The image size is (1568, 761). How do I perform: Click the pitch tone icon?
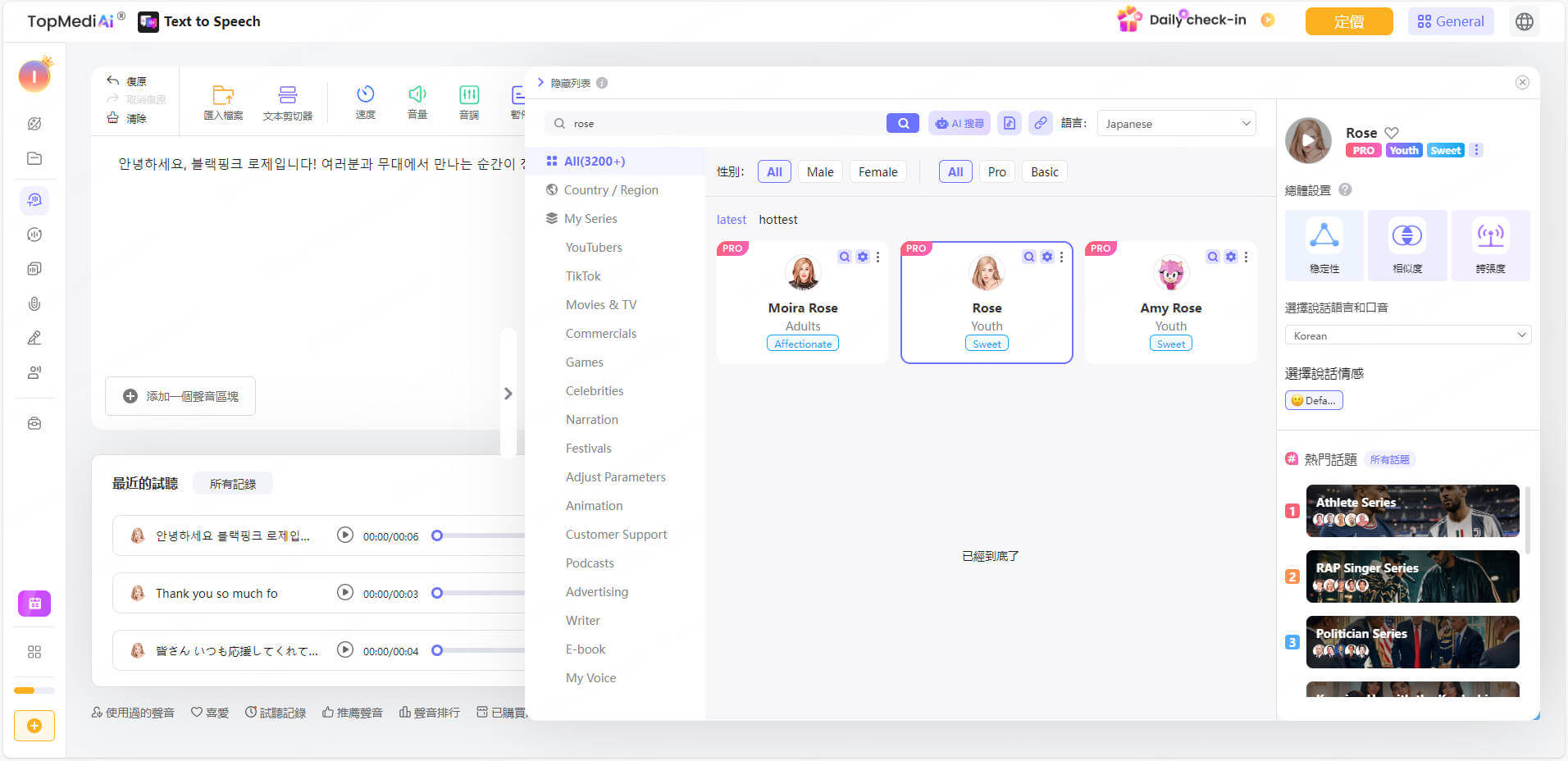coord(469,94)
